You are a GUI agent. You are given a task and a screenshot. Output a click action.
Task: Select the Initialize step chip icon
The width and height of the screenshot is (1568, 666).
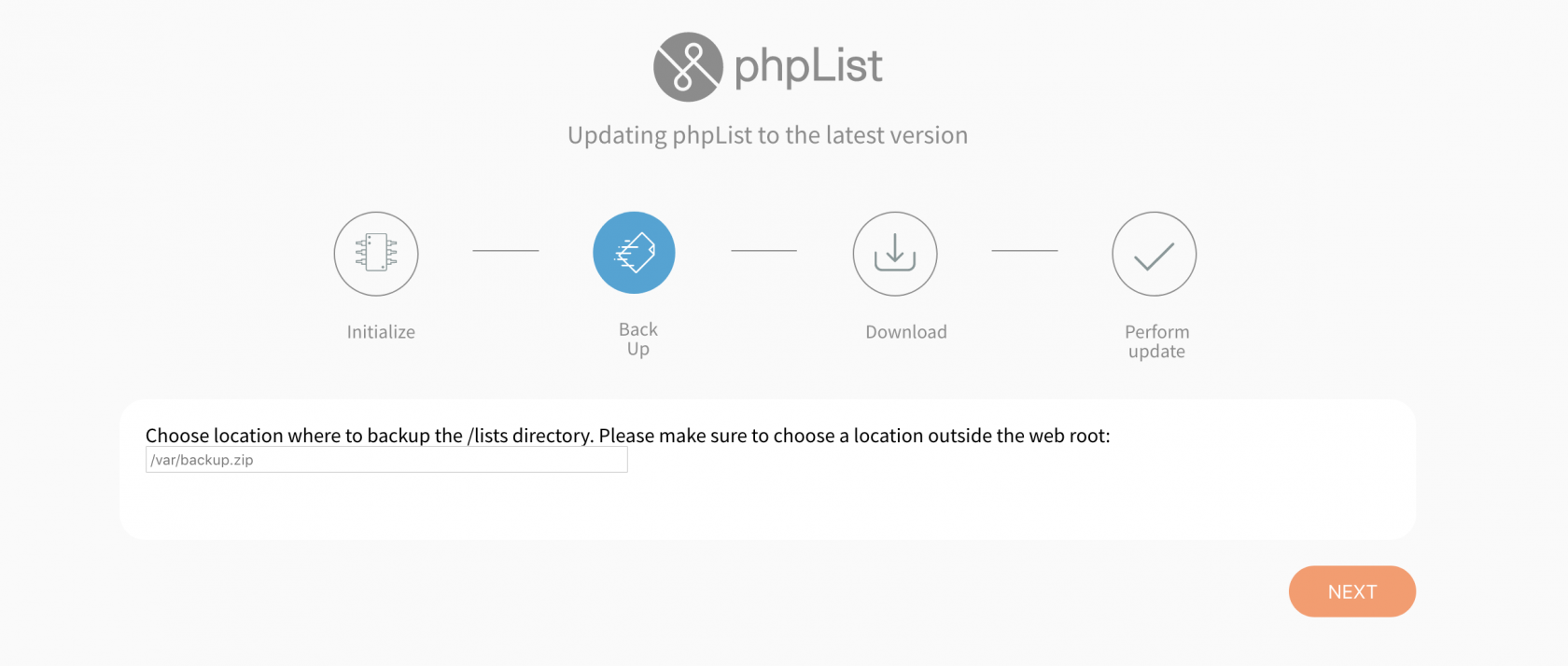click(376, 254)
